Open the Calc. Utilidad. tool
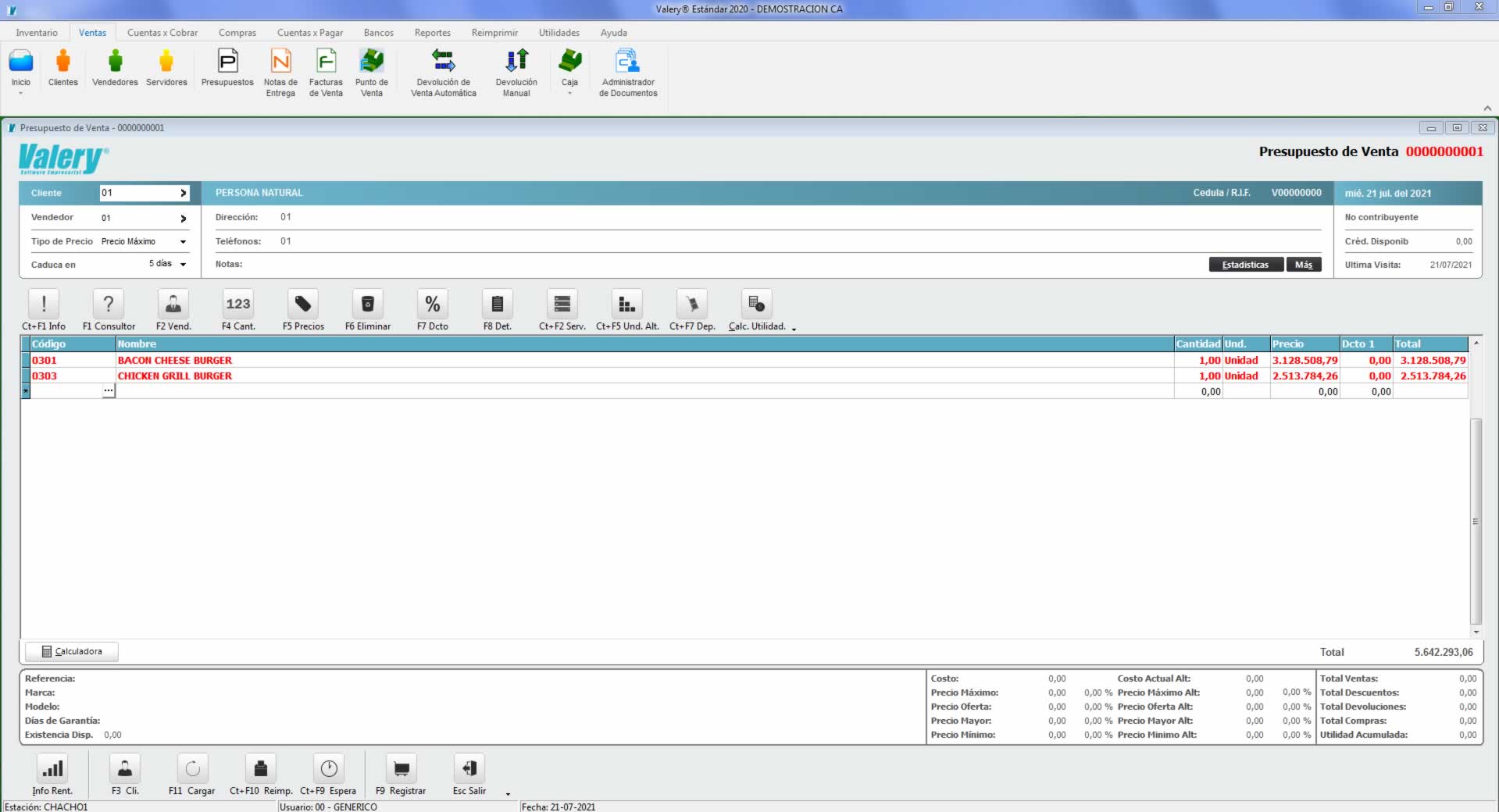Image resolution: width=1499 pixels, height=812 pixels. [x=757, y=310]
